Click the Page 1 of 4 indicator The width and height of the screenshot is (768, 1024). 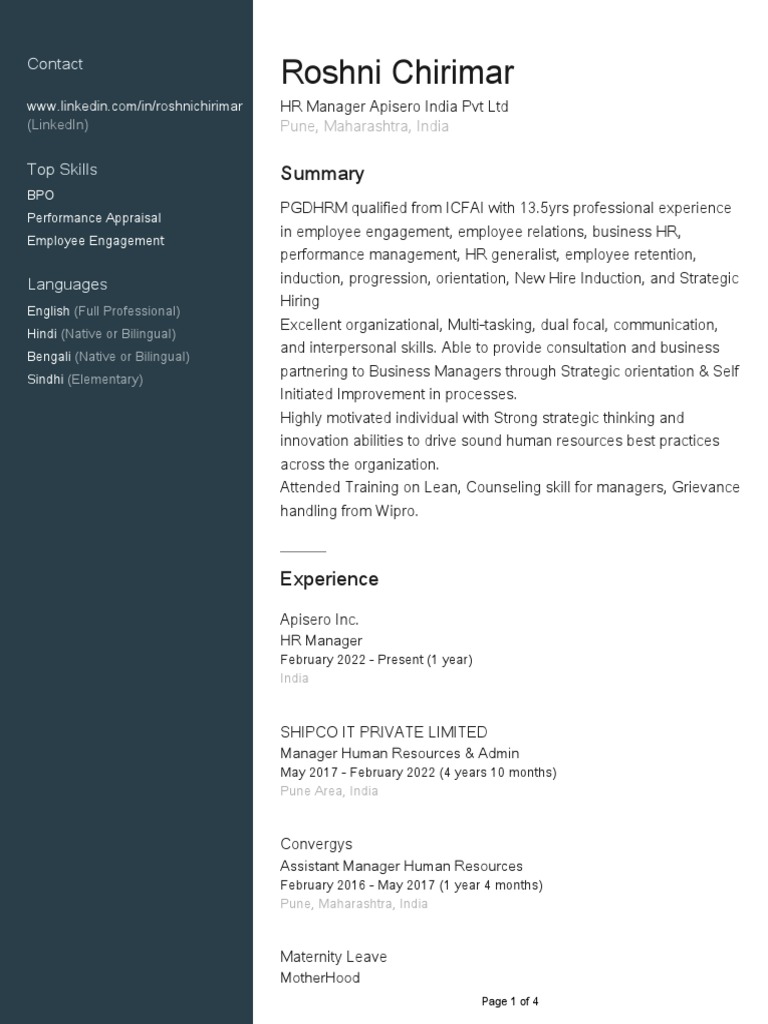pos(510,1001)
